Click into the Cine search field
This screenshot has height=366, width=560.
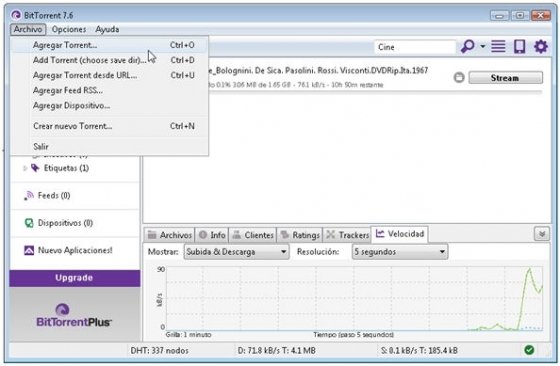415,47
